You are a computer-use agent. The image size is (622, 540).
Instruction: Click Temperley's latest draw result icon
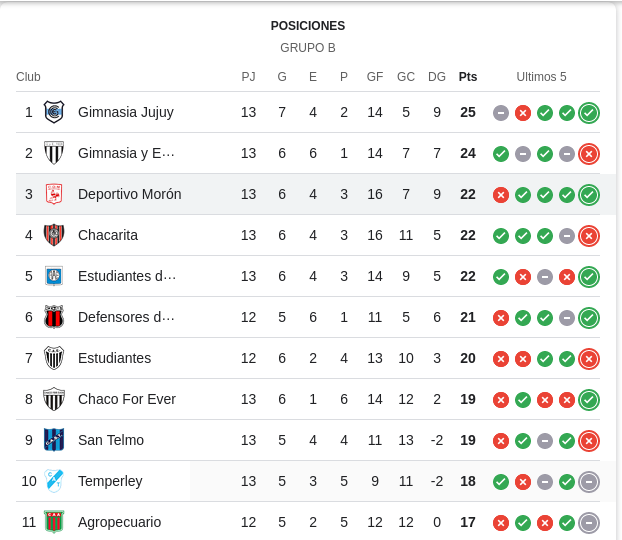coord(589,482)
